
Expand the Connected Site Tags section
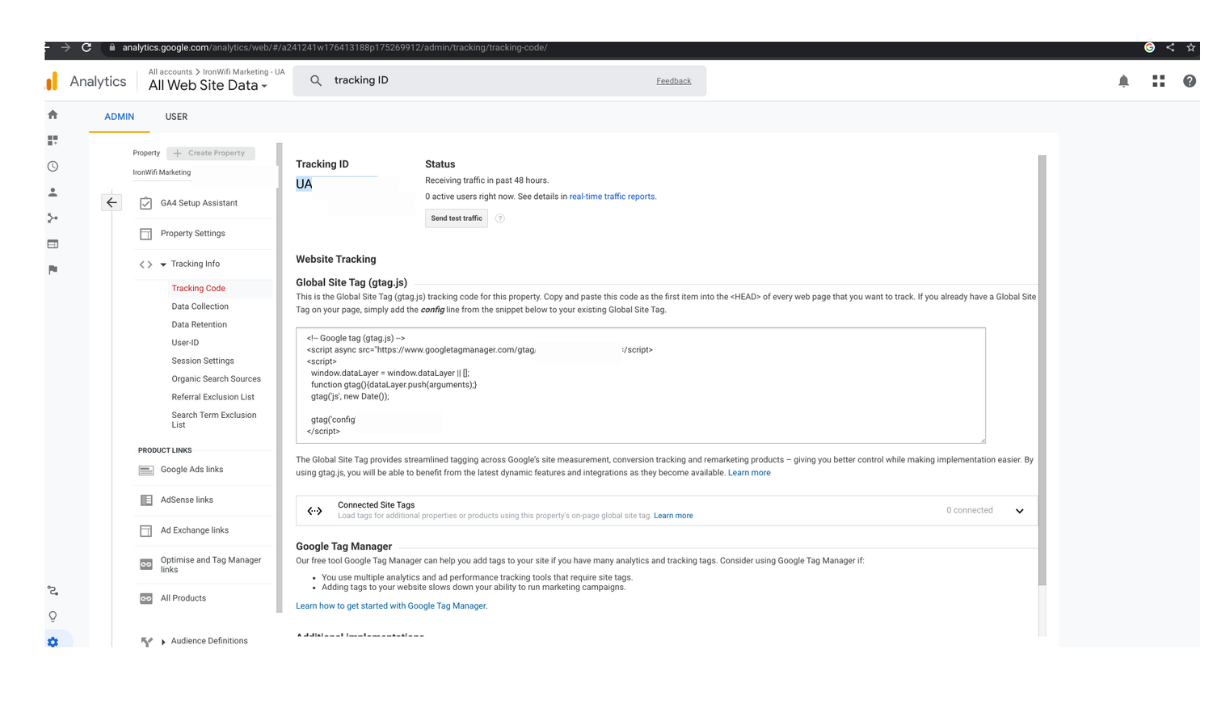(1019, 510)
